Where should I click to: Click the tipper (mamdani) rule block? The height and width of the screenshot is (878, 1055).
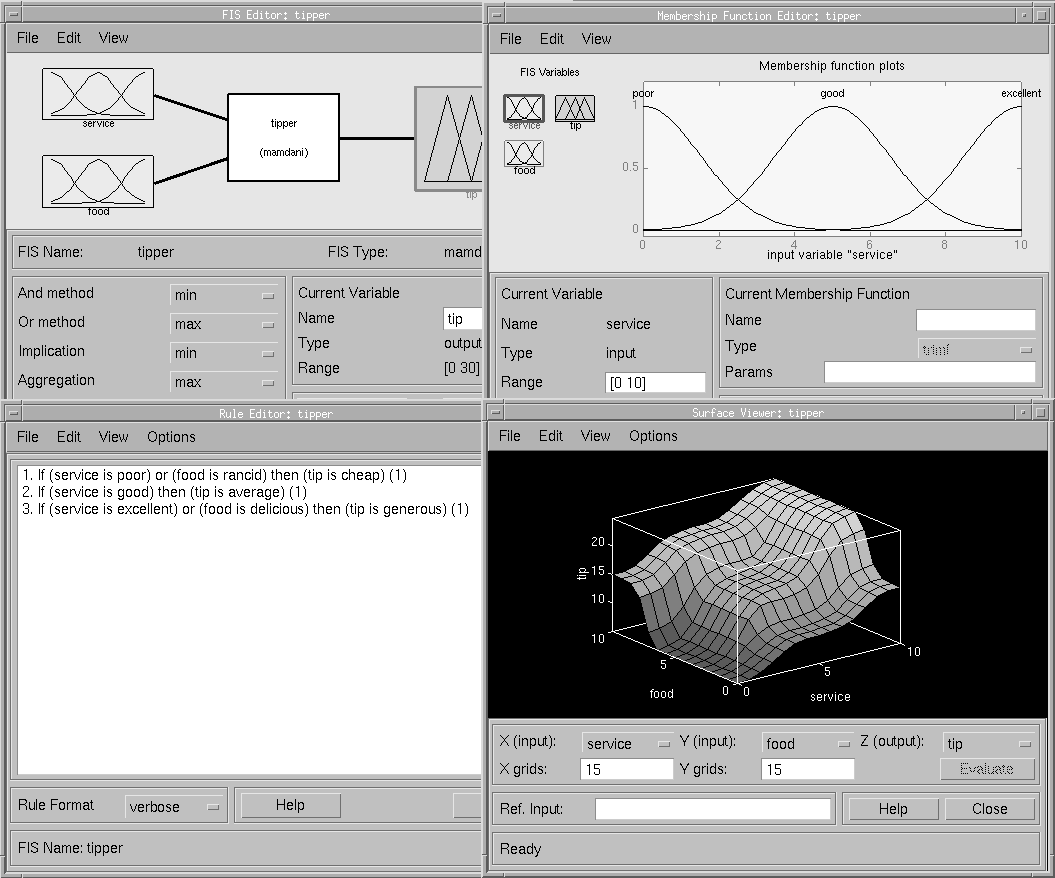(x=283, y=137)
